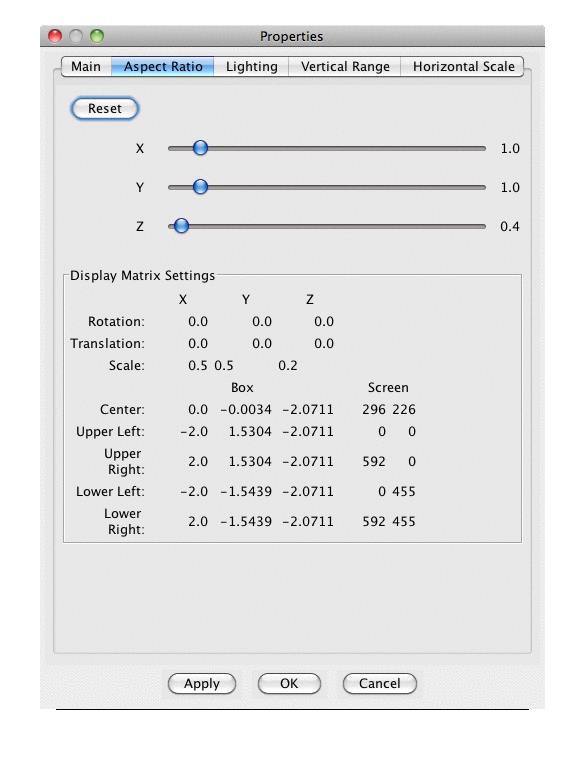This screenshot has height=764, width=585.
Task: Select the Aspect Ratio tab
Action: point(163,67)
